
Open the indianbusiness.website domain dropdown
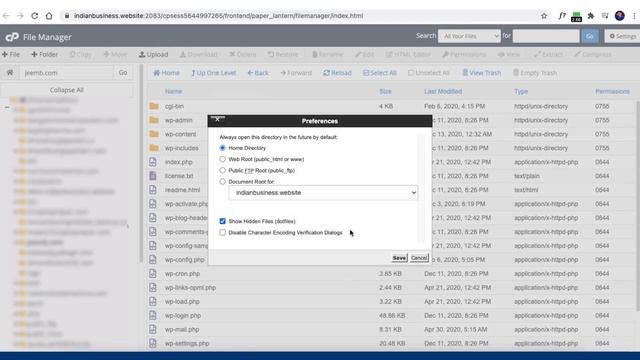(x=323, y=193)
